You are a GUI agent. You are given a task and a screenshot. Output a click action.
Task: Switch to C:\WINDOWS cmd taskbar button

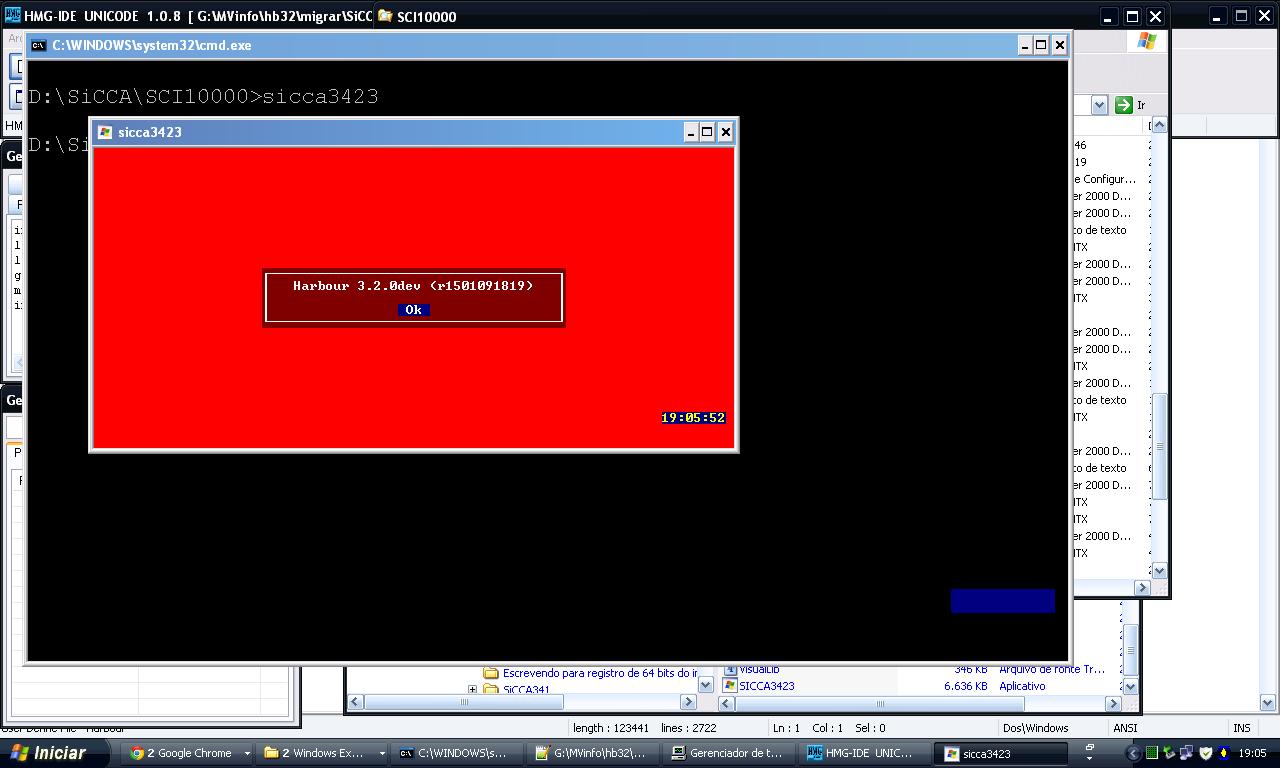point(458,753)
